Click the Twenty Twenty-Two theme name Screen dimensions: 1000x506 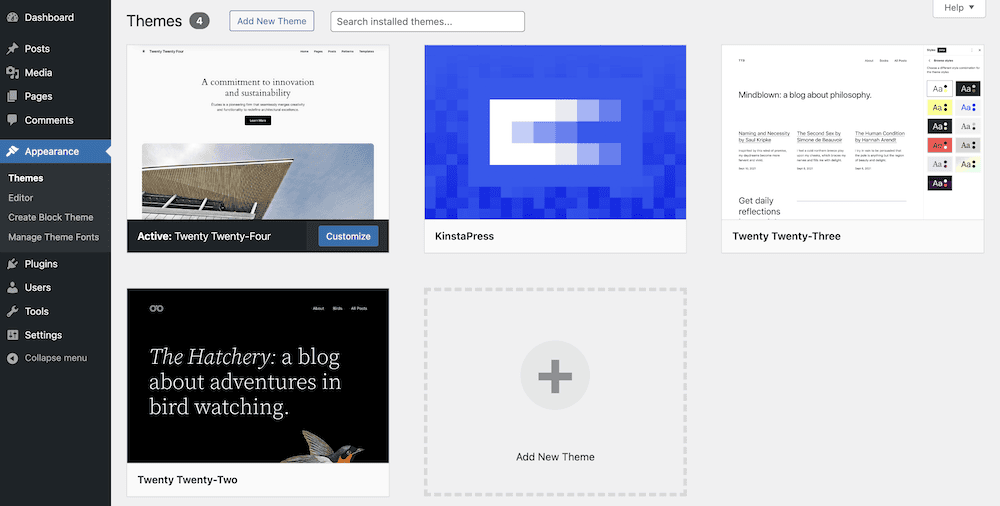click(188, 479)
